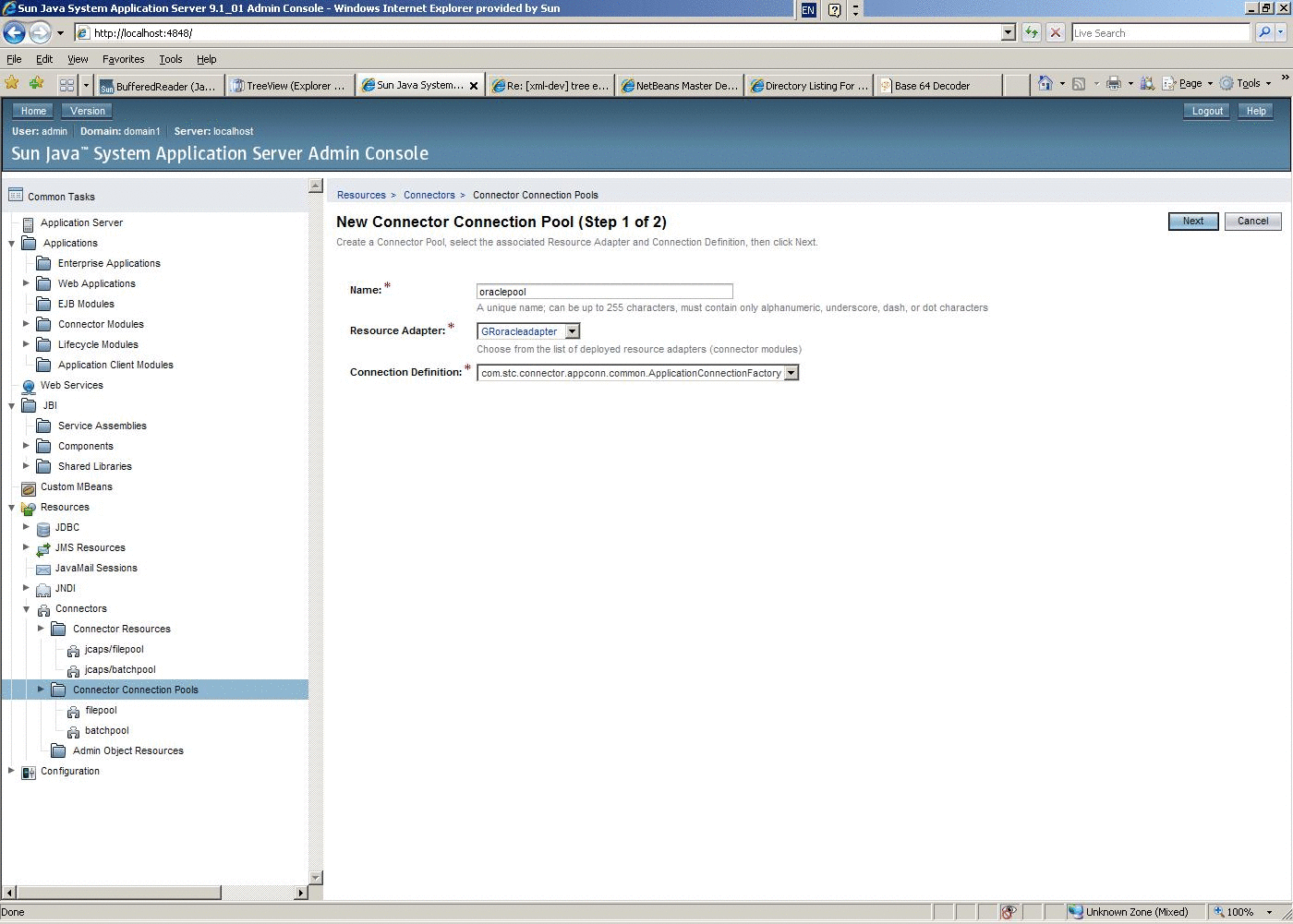Click the console Home button
This screenshot has height=924, width=1293.
[x=33, y=111]
